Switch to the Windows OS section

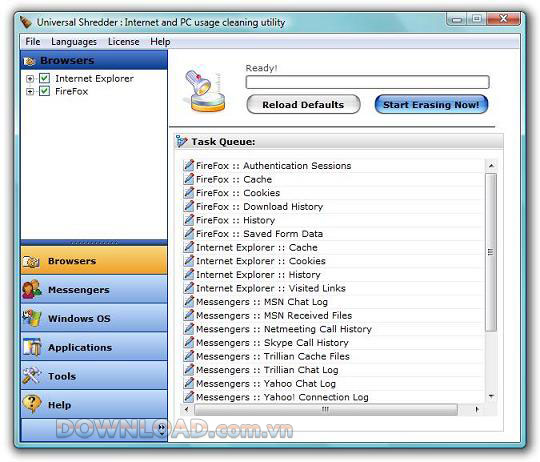[x=94, y=318]
